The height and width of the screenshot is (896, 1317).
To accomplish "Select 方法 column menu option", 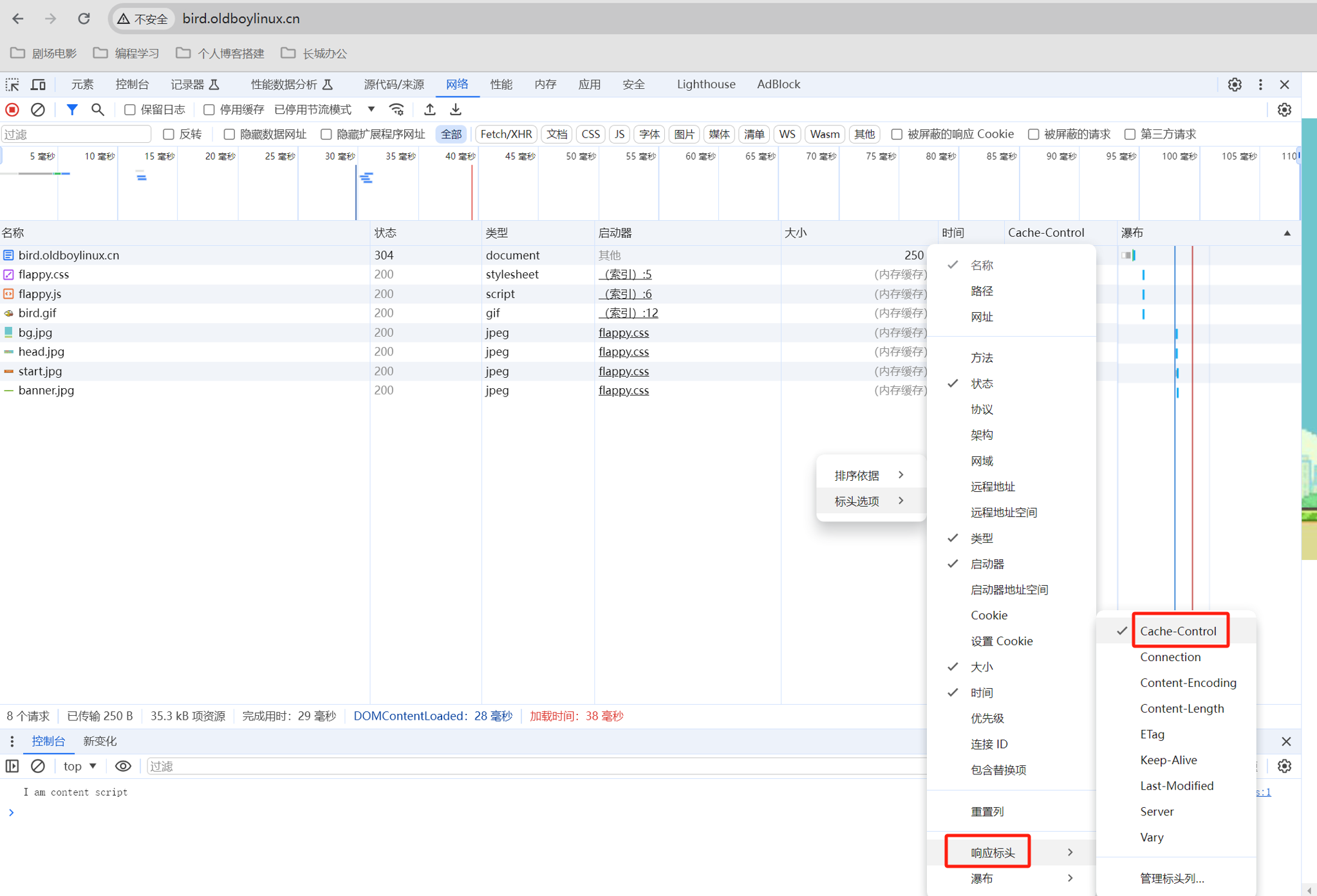I will (x=1011, y=357).
